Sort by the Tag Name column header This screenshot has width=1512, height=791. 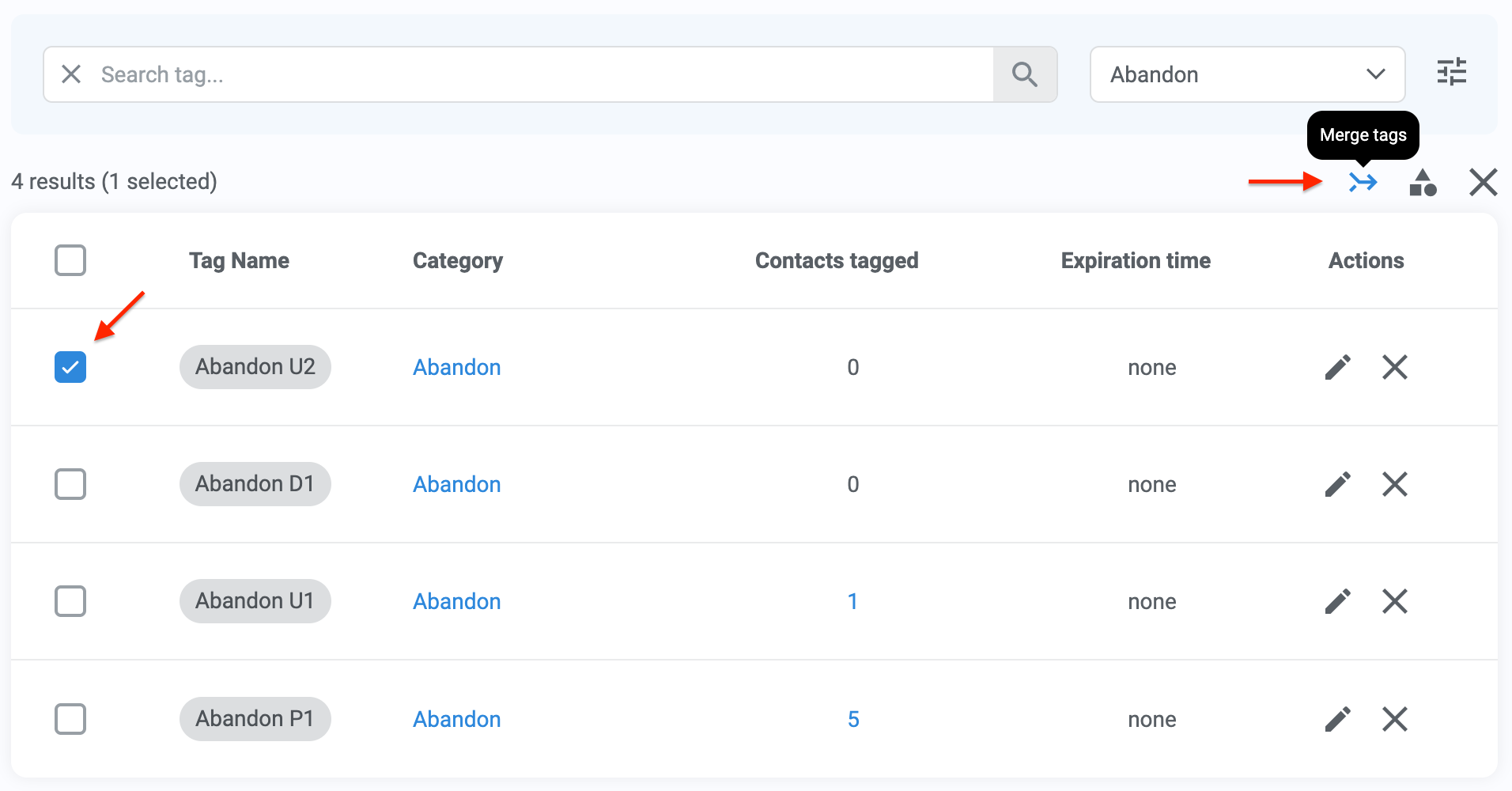(239, 260)
